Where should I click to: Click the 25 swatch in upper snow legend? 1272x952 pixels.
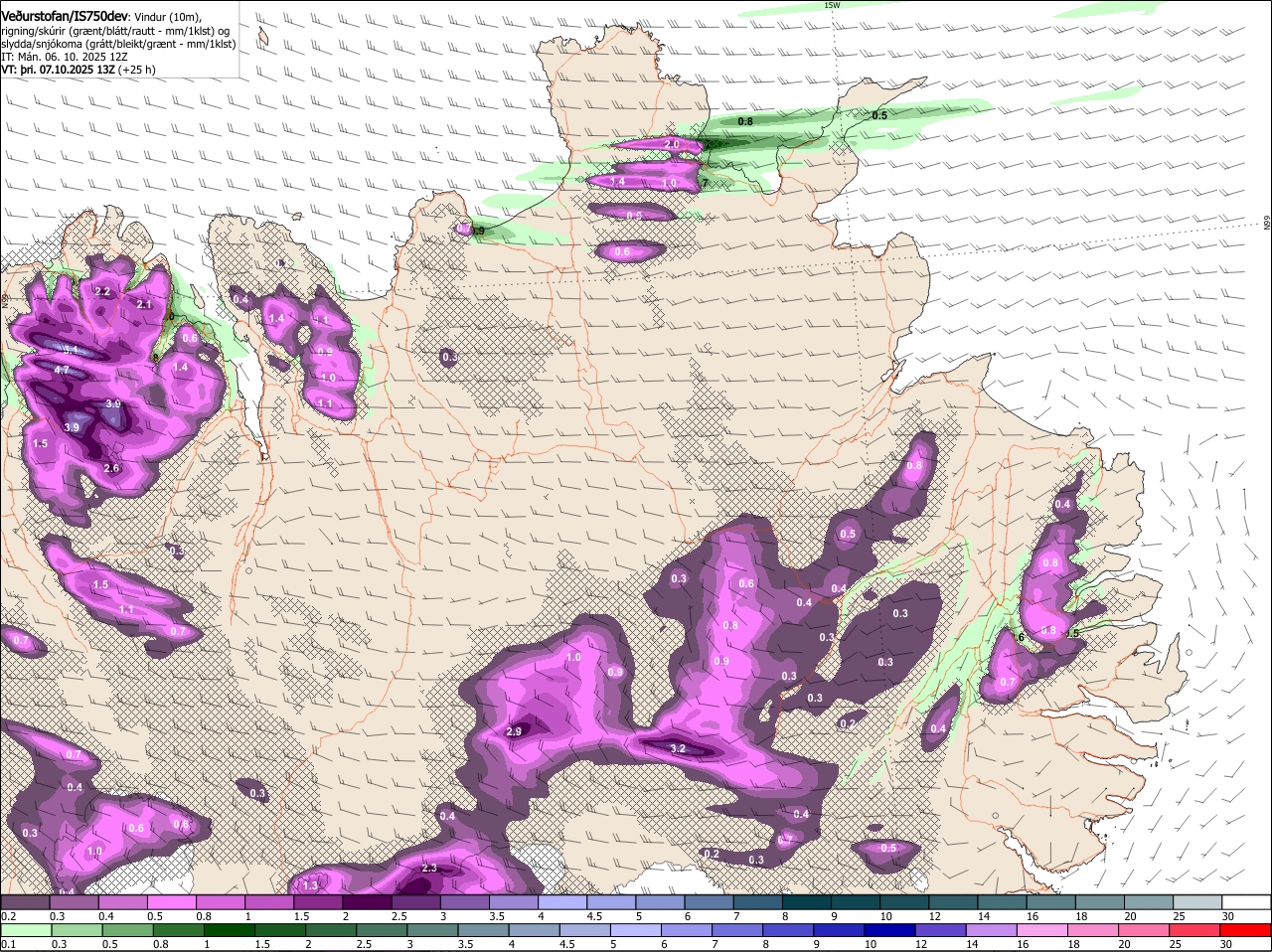(1197, 901)
